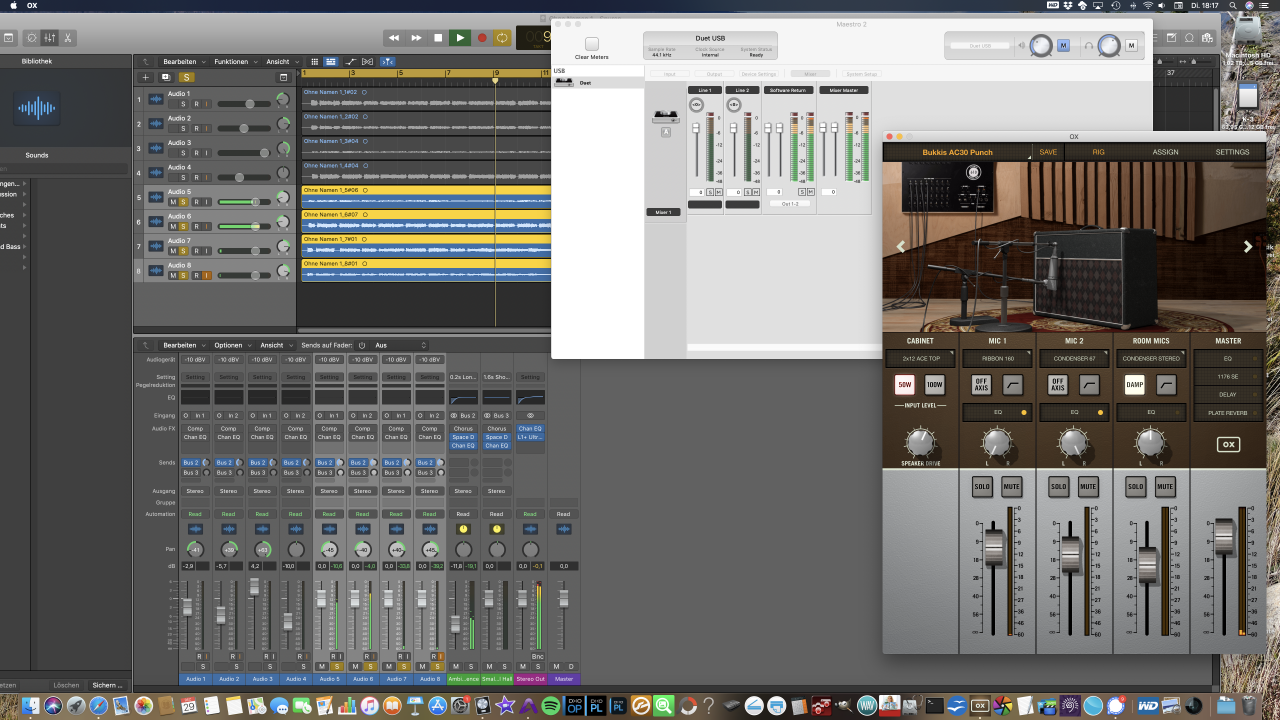Click the Audio 1 mixer volume fader

coord(187,607)
